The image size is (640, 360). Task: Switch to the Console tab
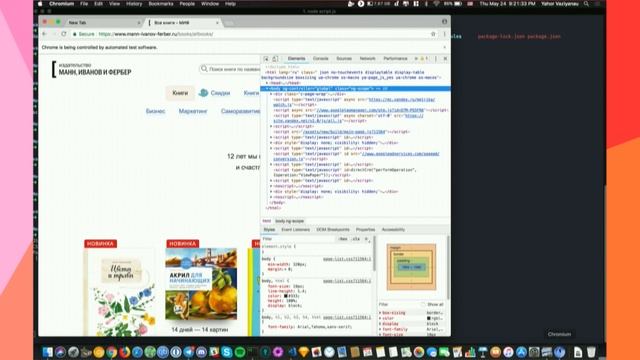[x=320, y=59]
